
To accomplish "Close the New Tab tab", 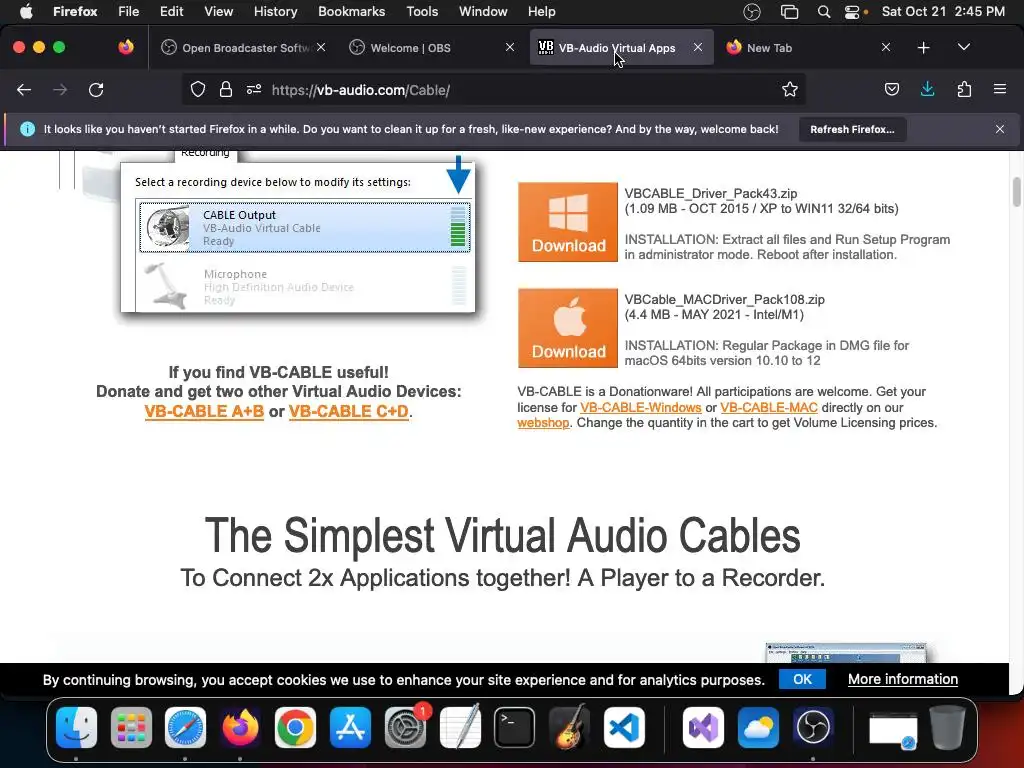I will coord(886,48).
